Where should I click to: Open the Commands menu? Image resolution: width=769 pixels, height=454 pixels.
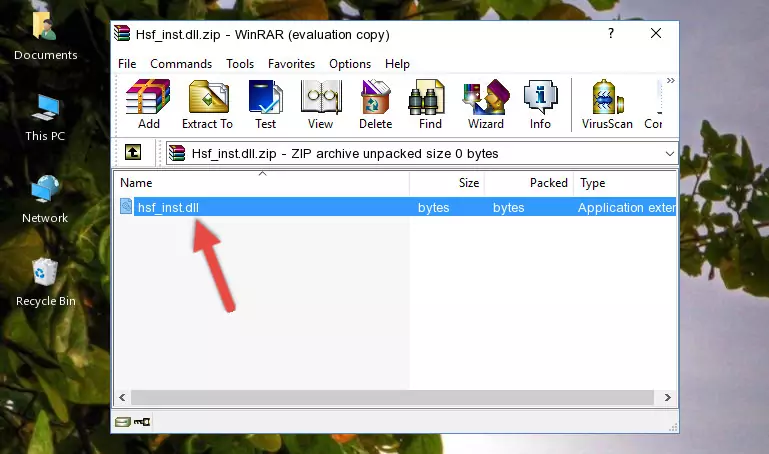(181, 64)
